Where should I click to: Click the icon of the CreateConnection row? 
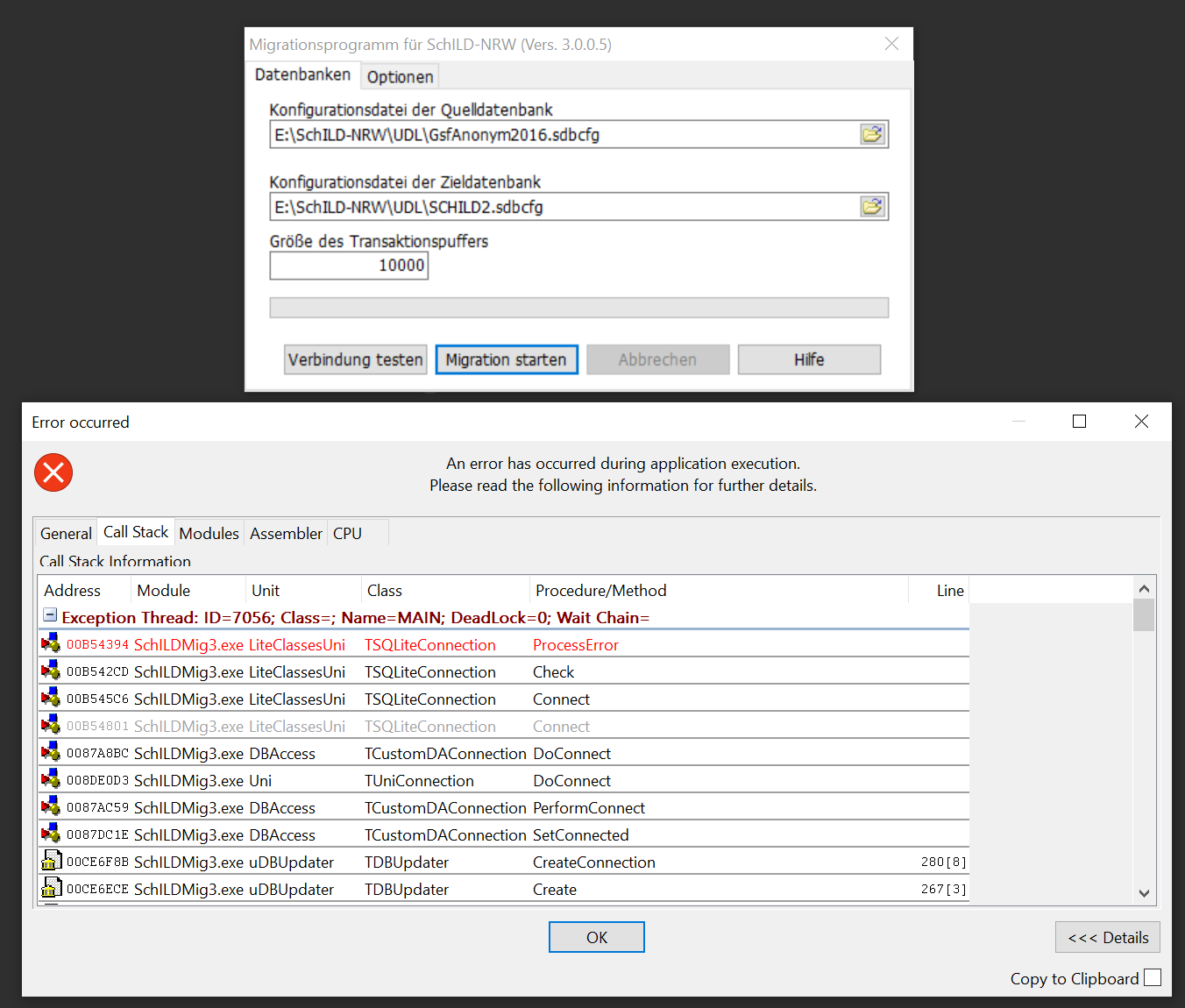pos(52,862)
